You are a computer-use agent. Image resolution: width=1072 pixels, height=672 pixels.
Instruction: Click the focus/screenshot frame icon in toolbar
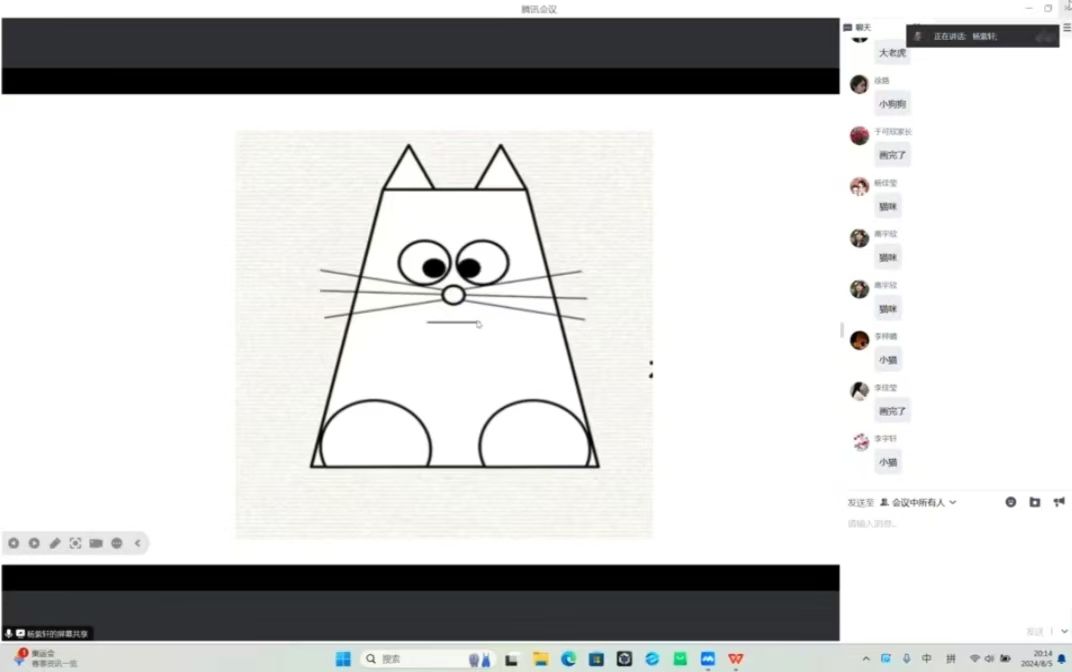pos(75,543)
